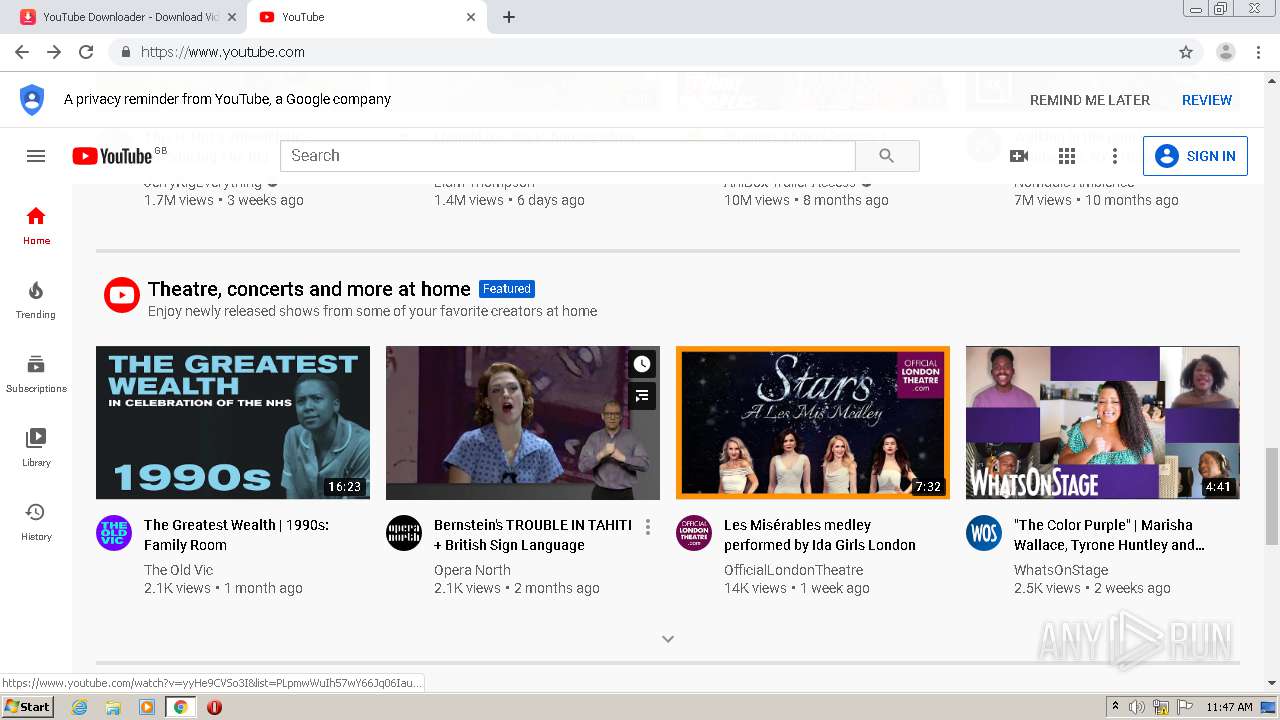The height and width of the screenshot is (720, 1280).
Task: Open a new browser tab
Action: [509, 17]
